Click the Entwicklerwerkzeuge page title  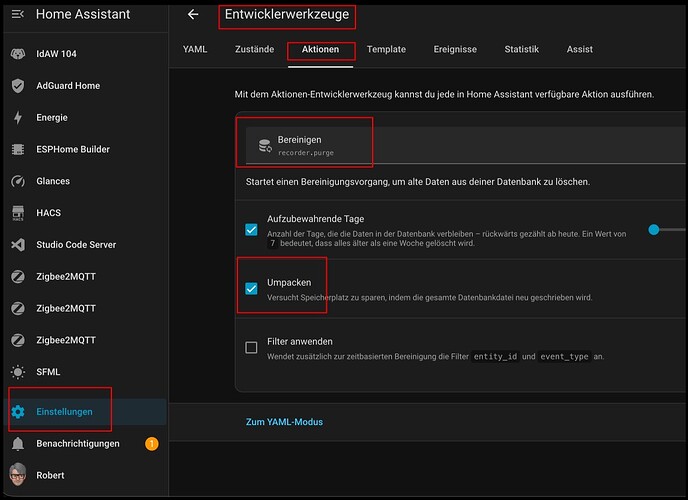(287, 14)
